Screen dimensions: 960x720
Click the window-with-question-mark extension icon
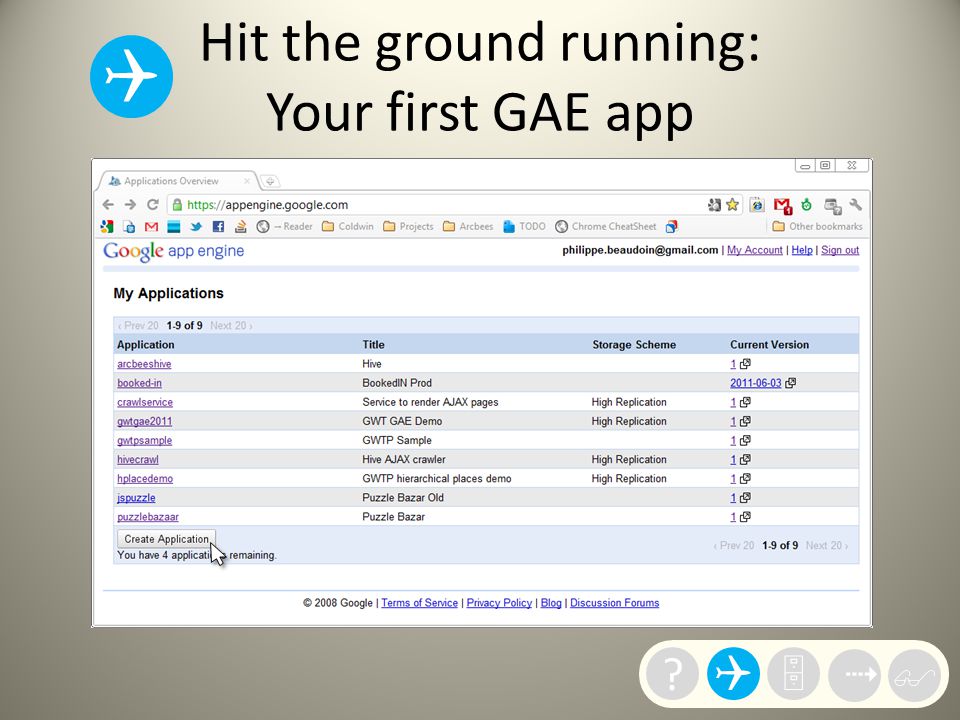tap(833, 206)
